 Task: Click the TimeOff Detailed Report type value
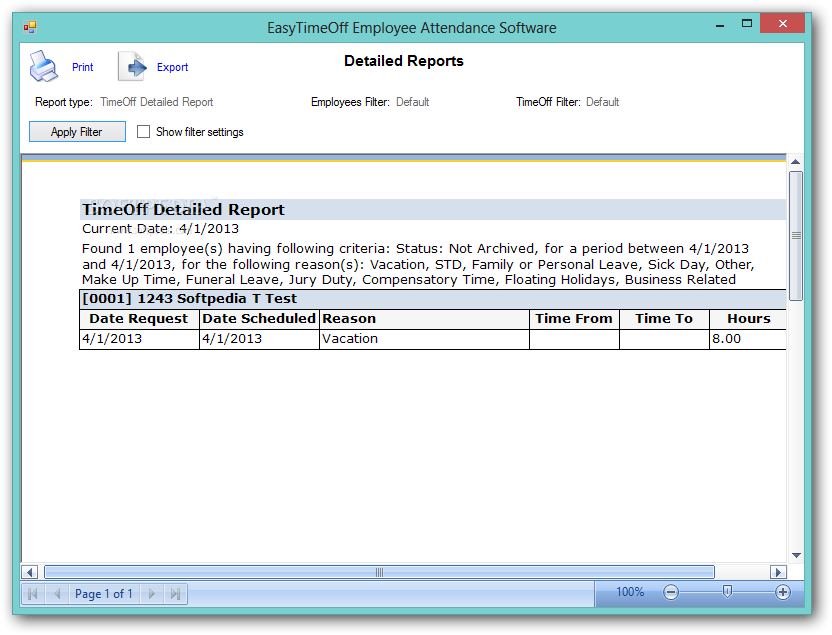[x=157, y=102]
